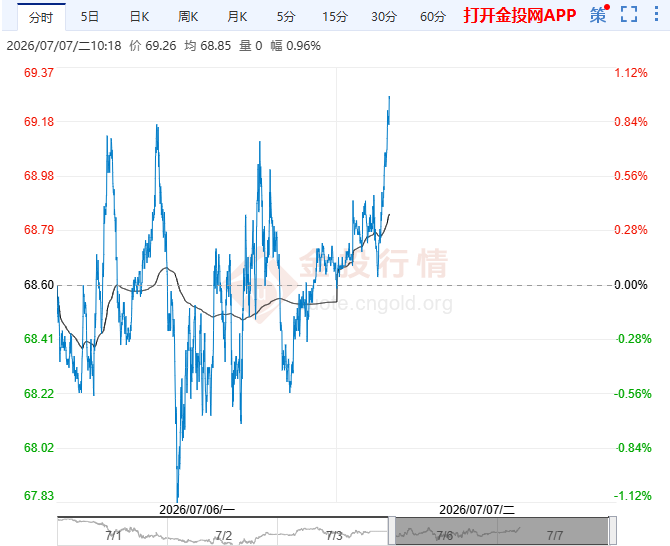Switch to 日K daily candlestick tab
The image size is (670, 546).
coord(139,17)
